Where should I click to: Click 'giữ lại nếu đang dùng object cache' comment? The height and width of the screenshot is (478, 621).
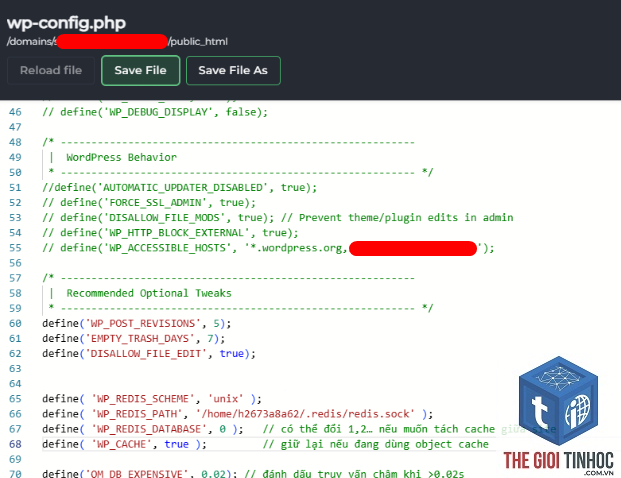(375, 444)
